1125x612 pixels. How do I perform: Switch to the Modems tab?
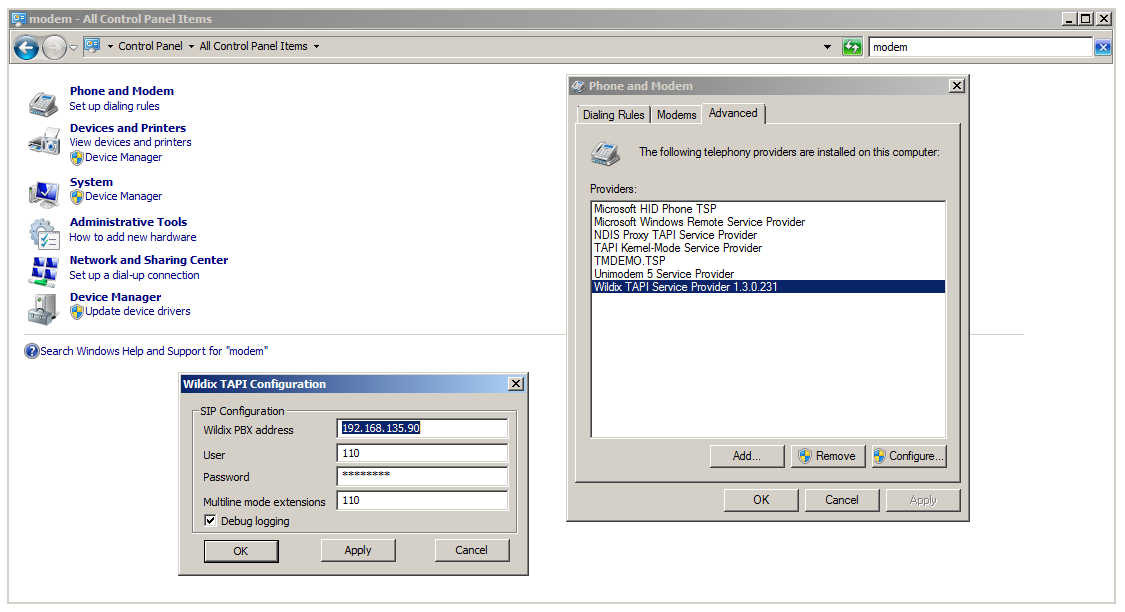coord(677,115)
